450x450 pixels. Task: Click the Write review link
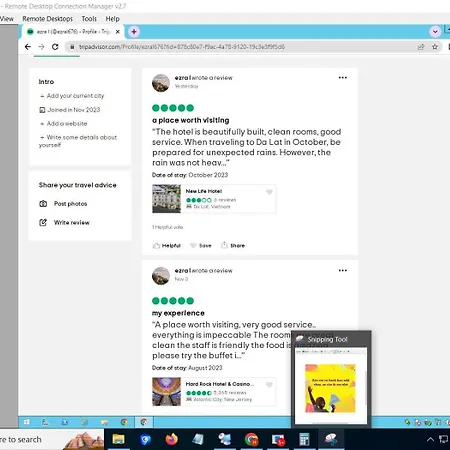pos(72,222)
